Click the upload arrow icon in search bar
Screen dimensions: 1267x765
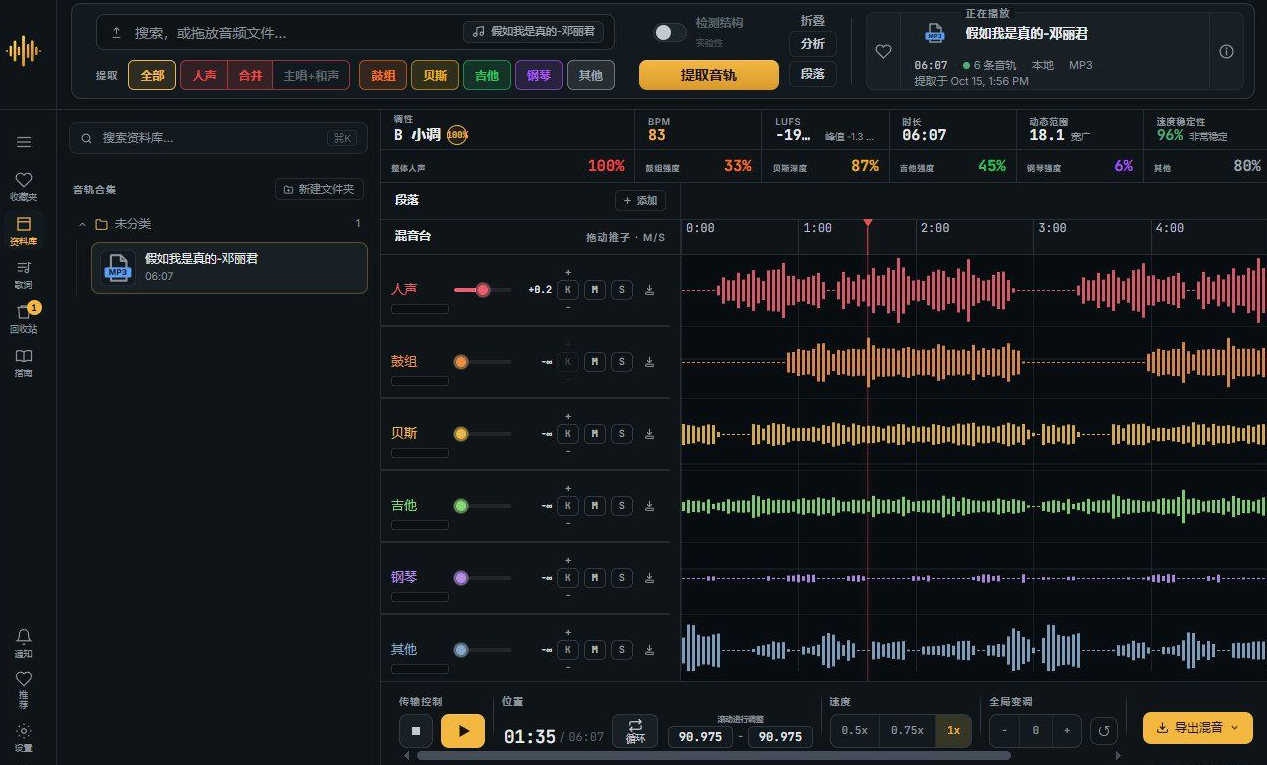point(116,33)
